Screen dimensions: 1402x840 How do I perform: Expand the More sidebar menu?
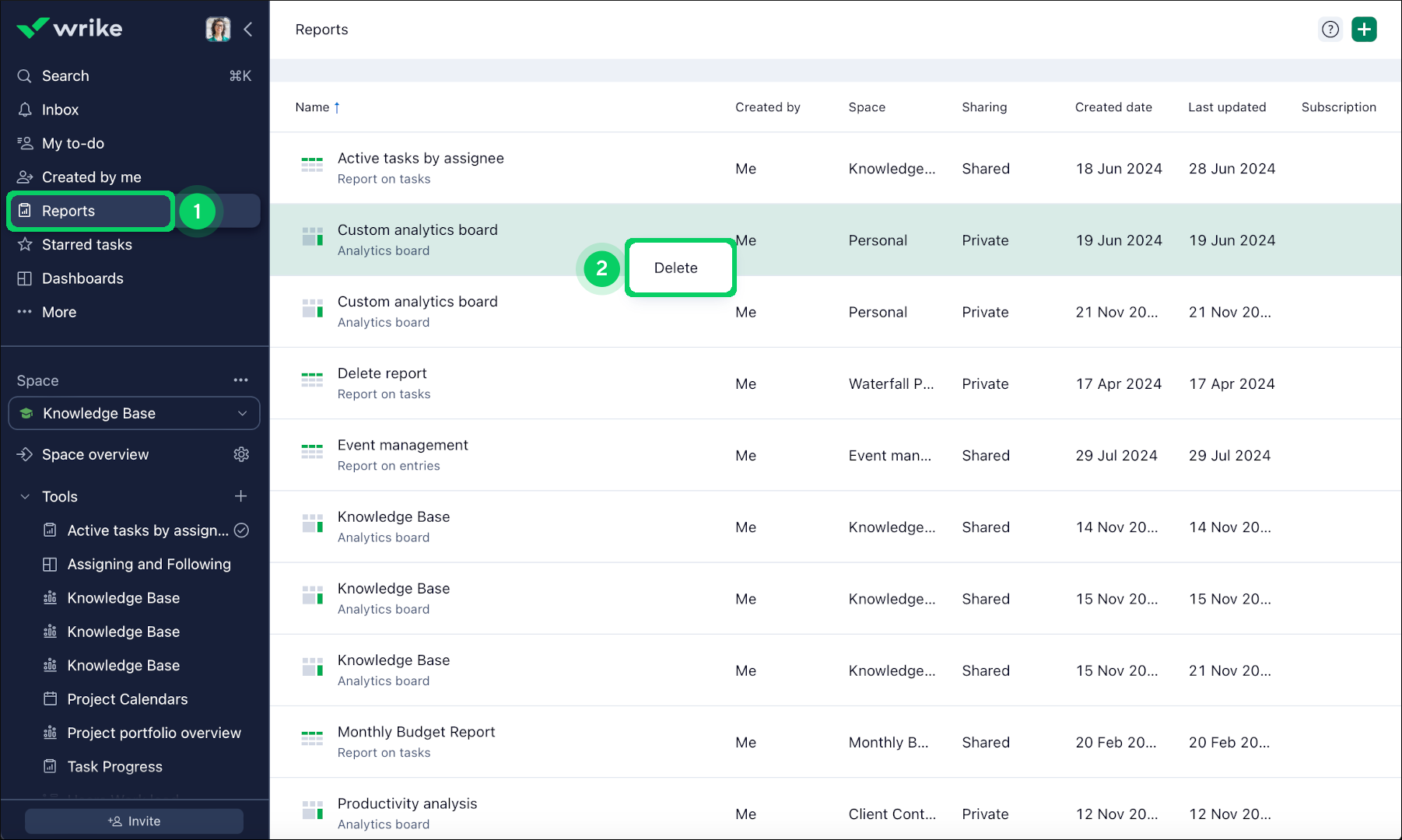(x=59, y=312)
